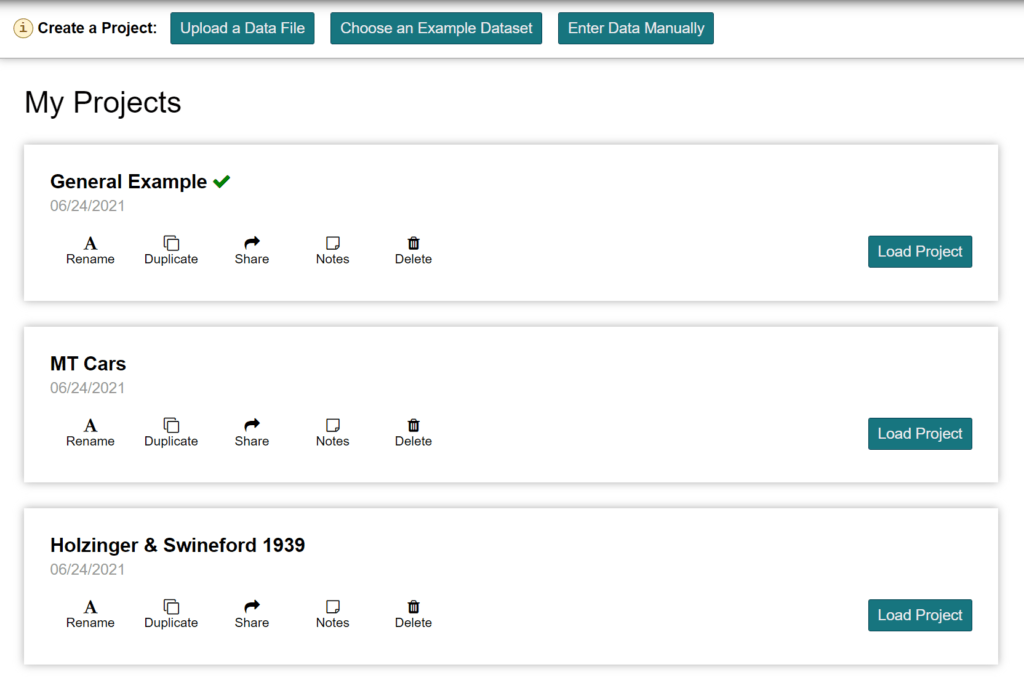1024x691 pixels.
Task: Rename the General Example project
Action: 90,250
